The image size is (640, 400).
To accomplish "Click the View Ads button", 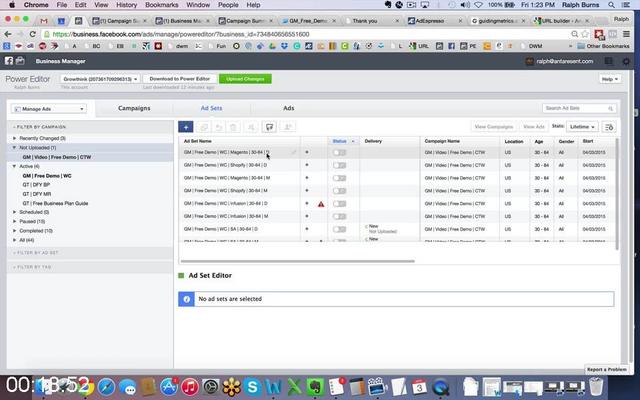I will [533, 127].
